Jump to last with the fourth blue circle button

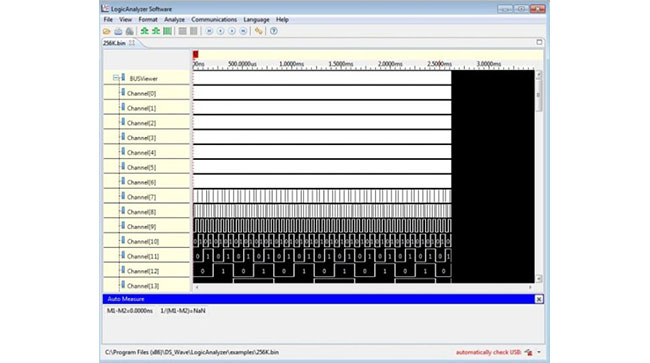(x=243, y=31)
